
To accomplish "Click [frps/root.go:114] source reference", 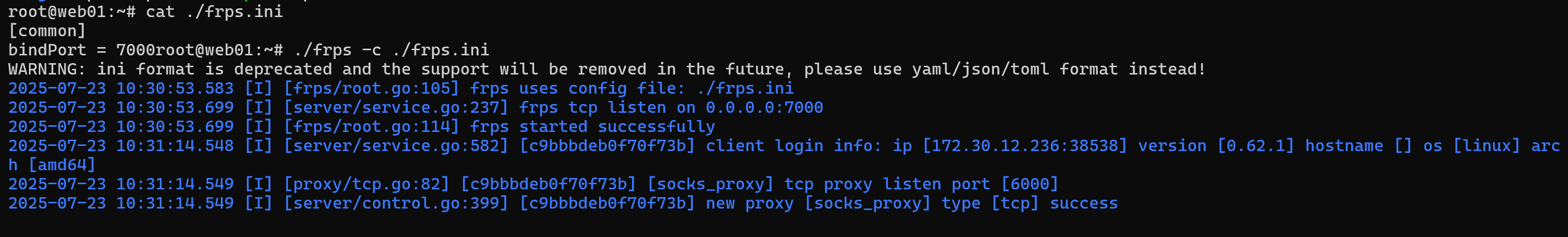I will [371, 127].
